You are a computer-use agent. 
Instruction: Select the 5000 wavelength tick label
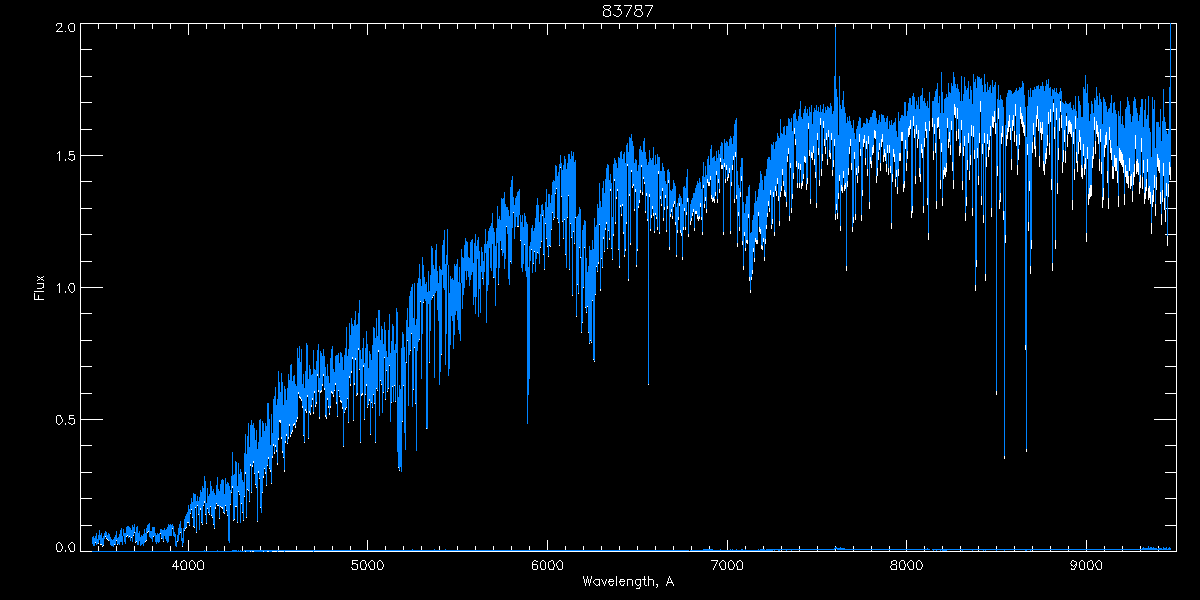point(368,564)
